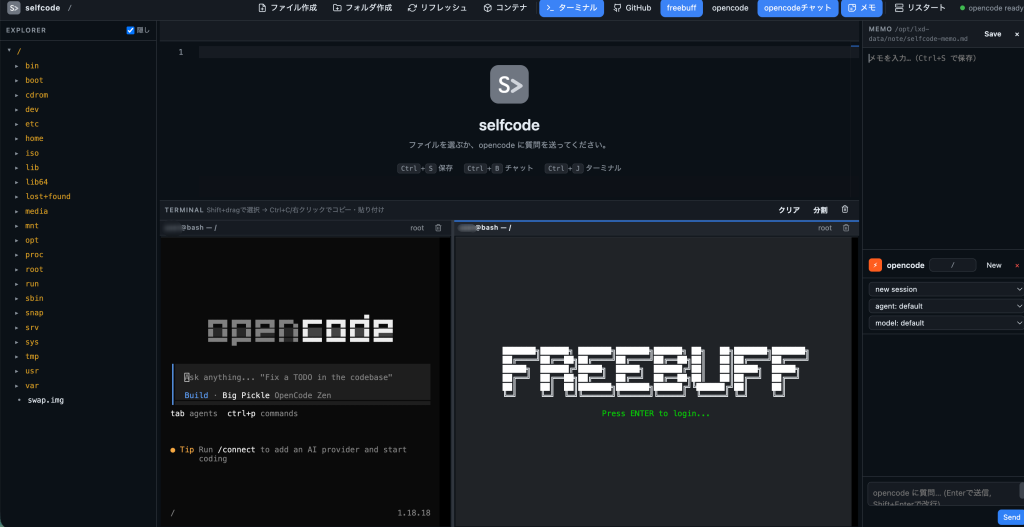This screenshot has width=1024, height=527.
Task: Open the コンテナ container menu
Action: click(505, 8)
